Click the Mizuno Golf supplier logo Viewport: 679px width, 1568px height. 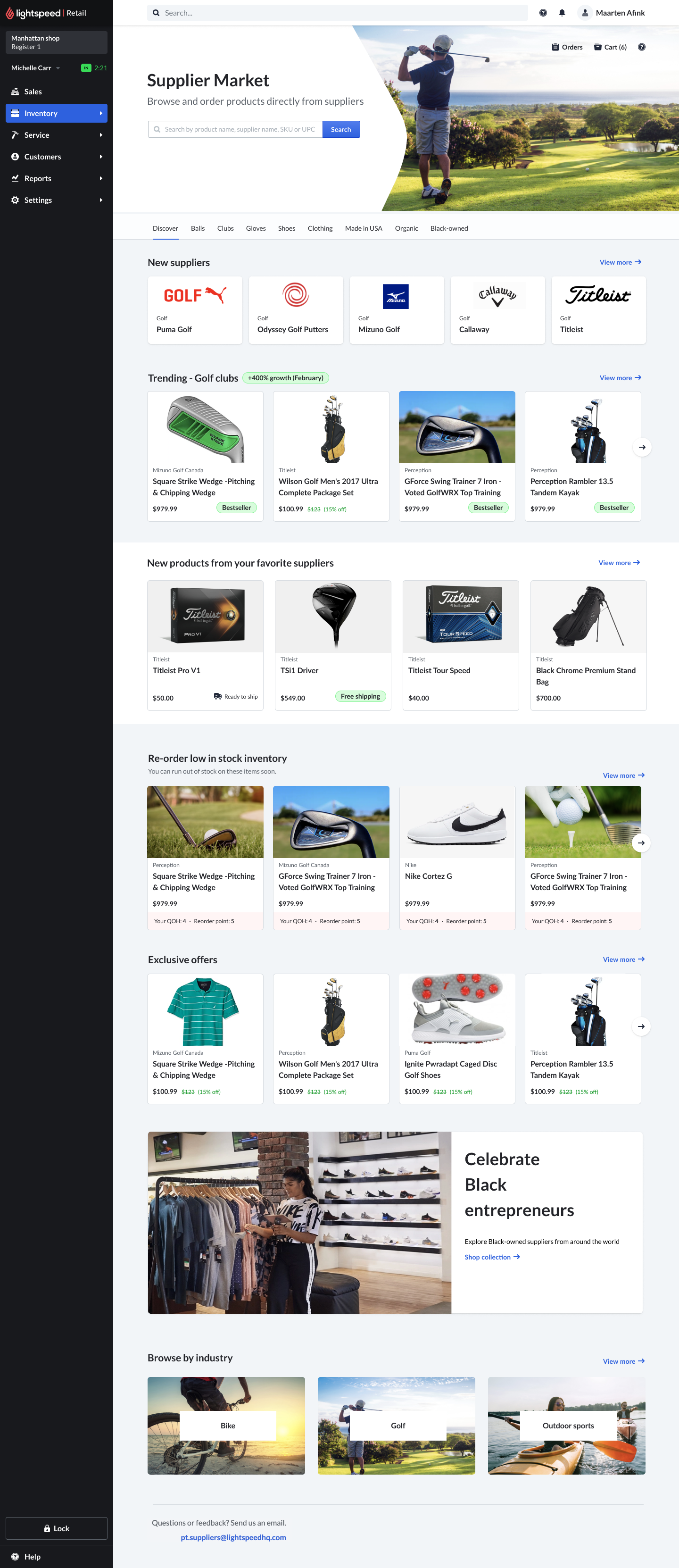point(396,296)
